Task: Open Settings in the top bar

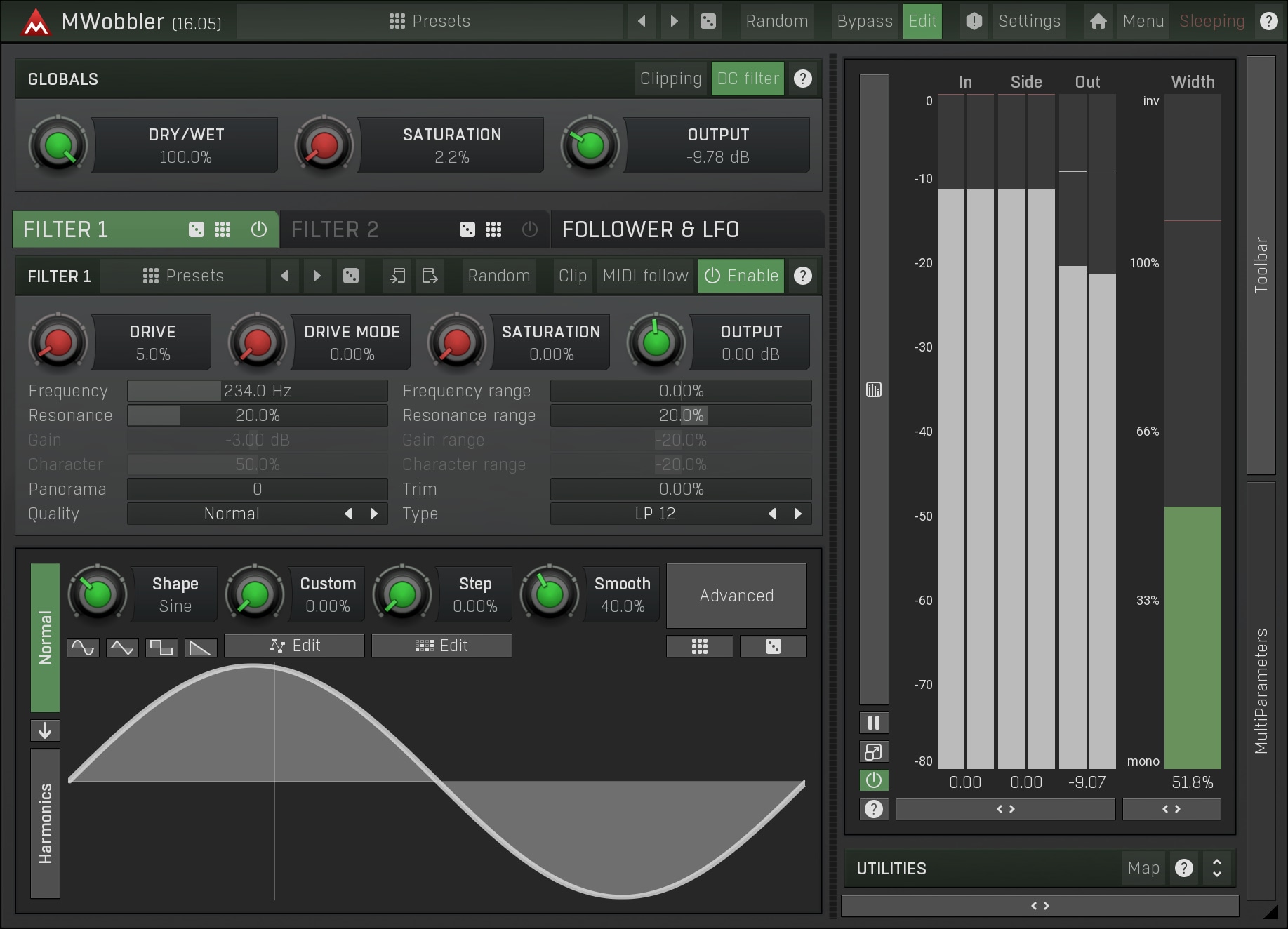Action: click(x=1029, y=21)
